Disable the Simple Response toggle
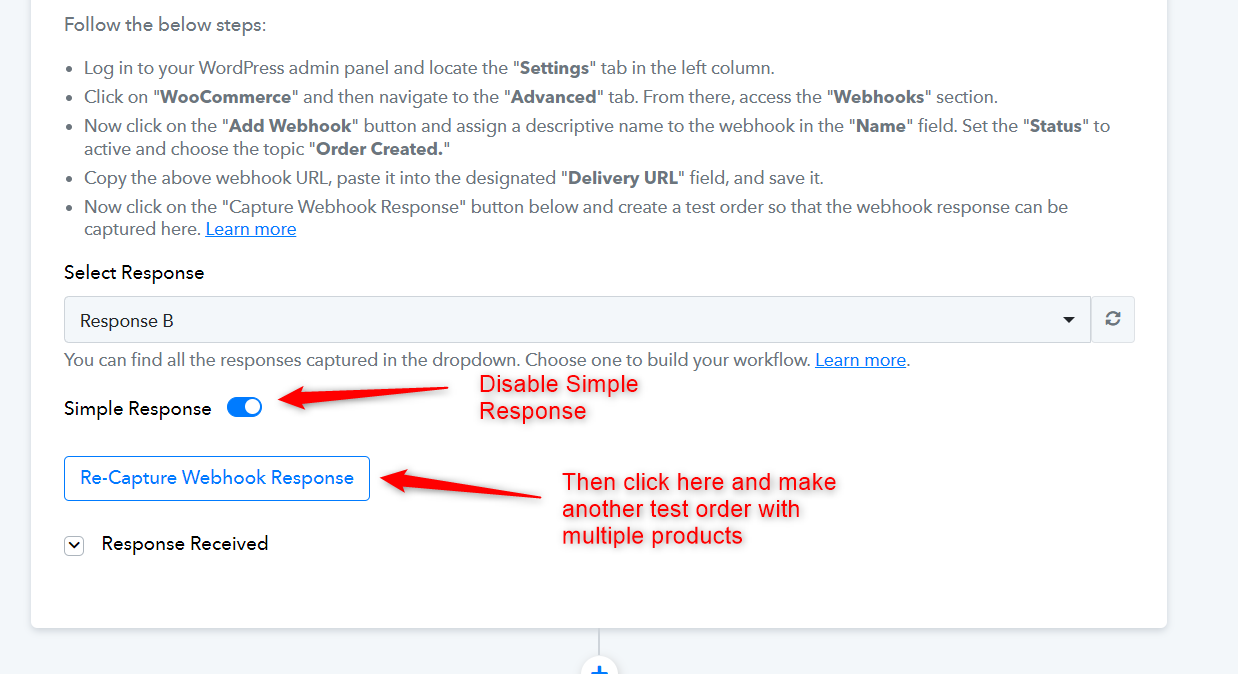The width and height of the screenshot is (1238, 674). [244, 408]
